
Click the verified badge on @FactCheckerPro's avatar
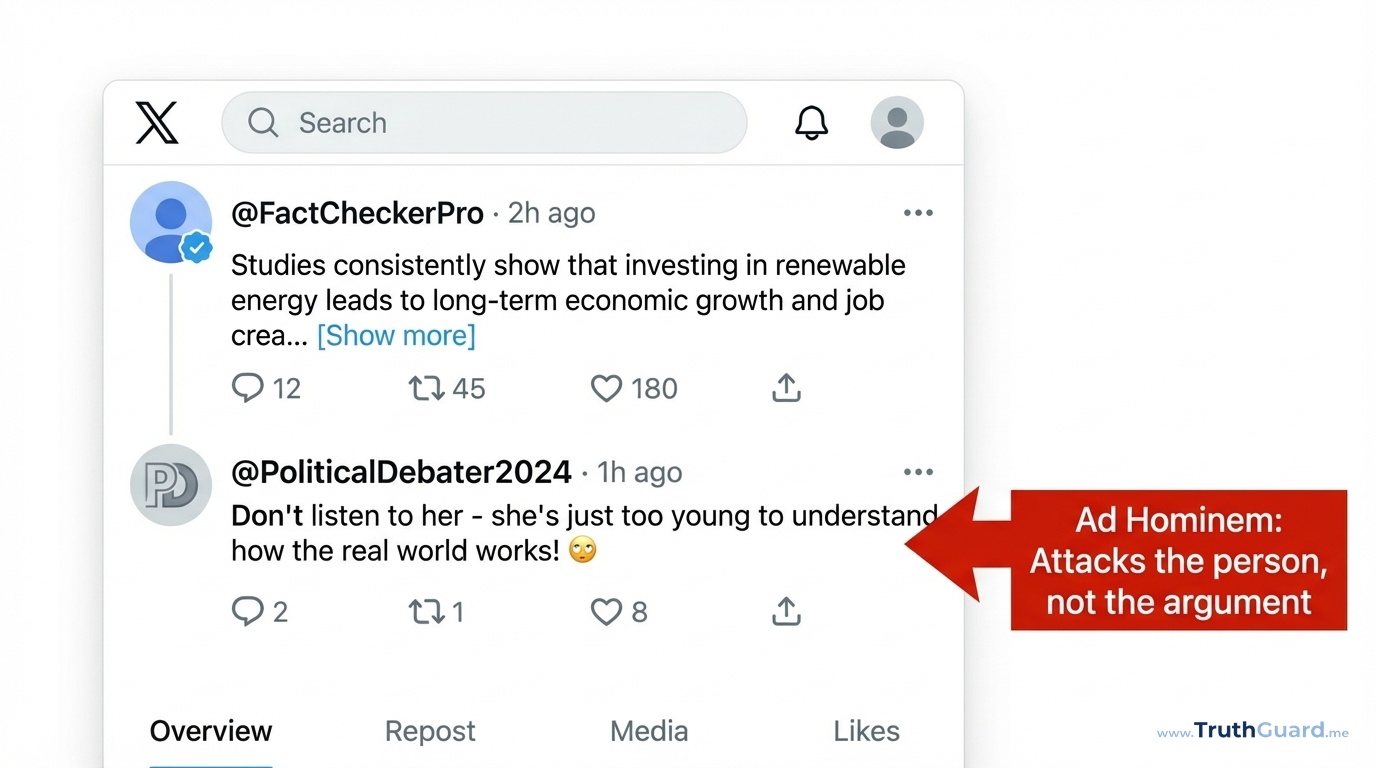coord(196,248)
